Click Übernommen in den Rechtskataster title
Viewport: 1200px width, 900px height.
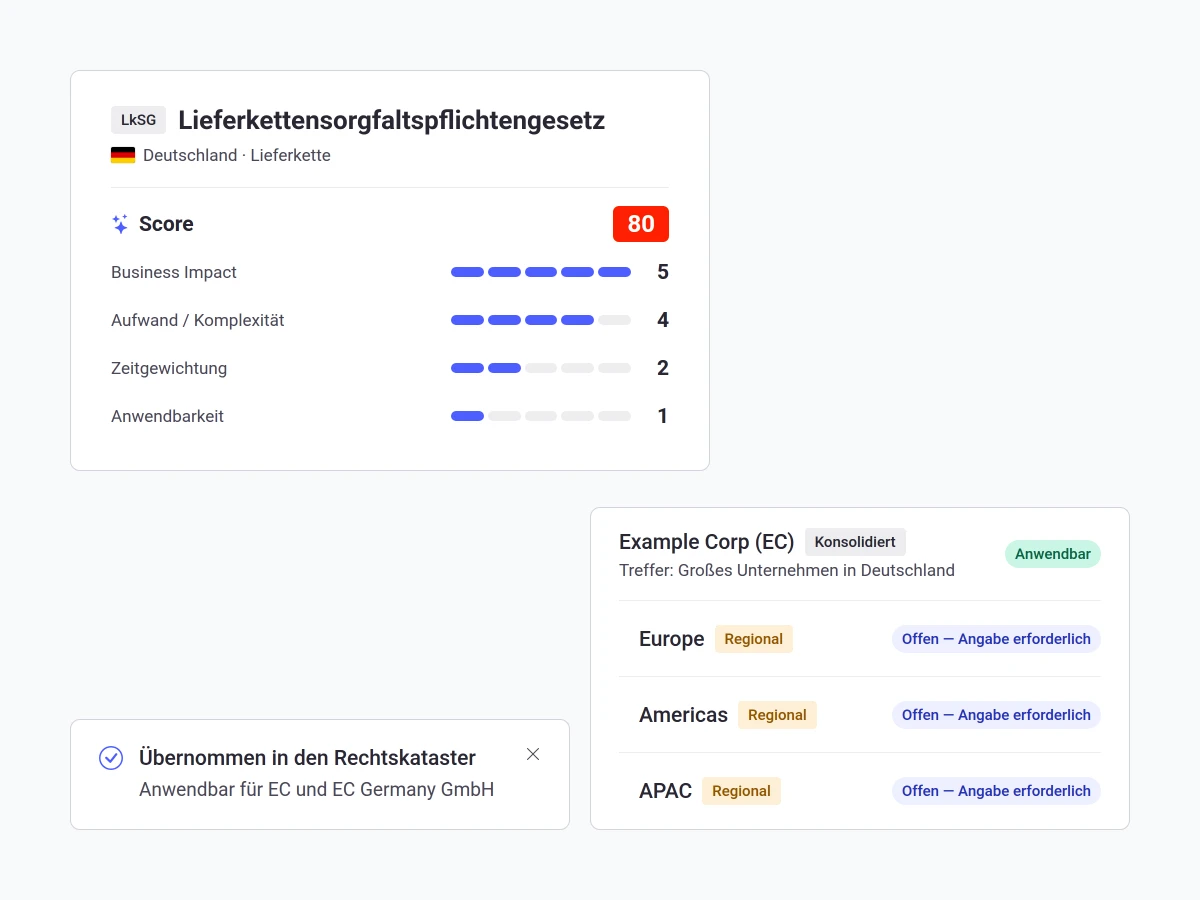(x=307, y=758)
